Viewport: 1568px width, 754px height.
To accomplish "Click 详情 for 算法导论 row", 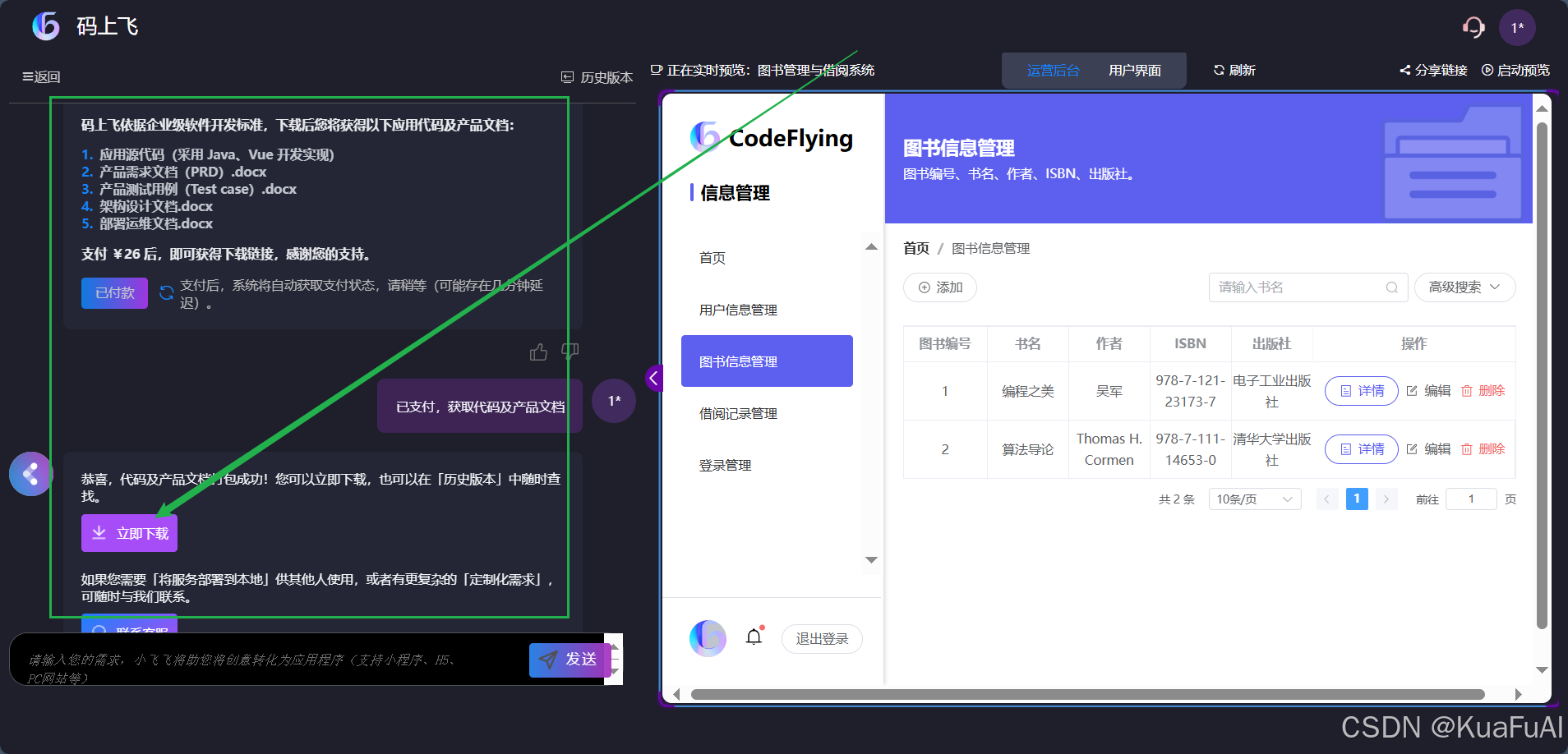I will [x=1361, y=449].
